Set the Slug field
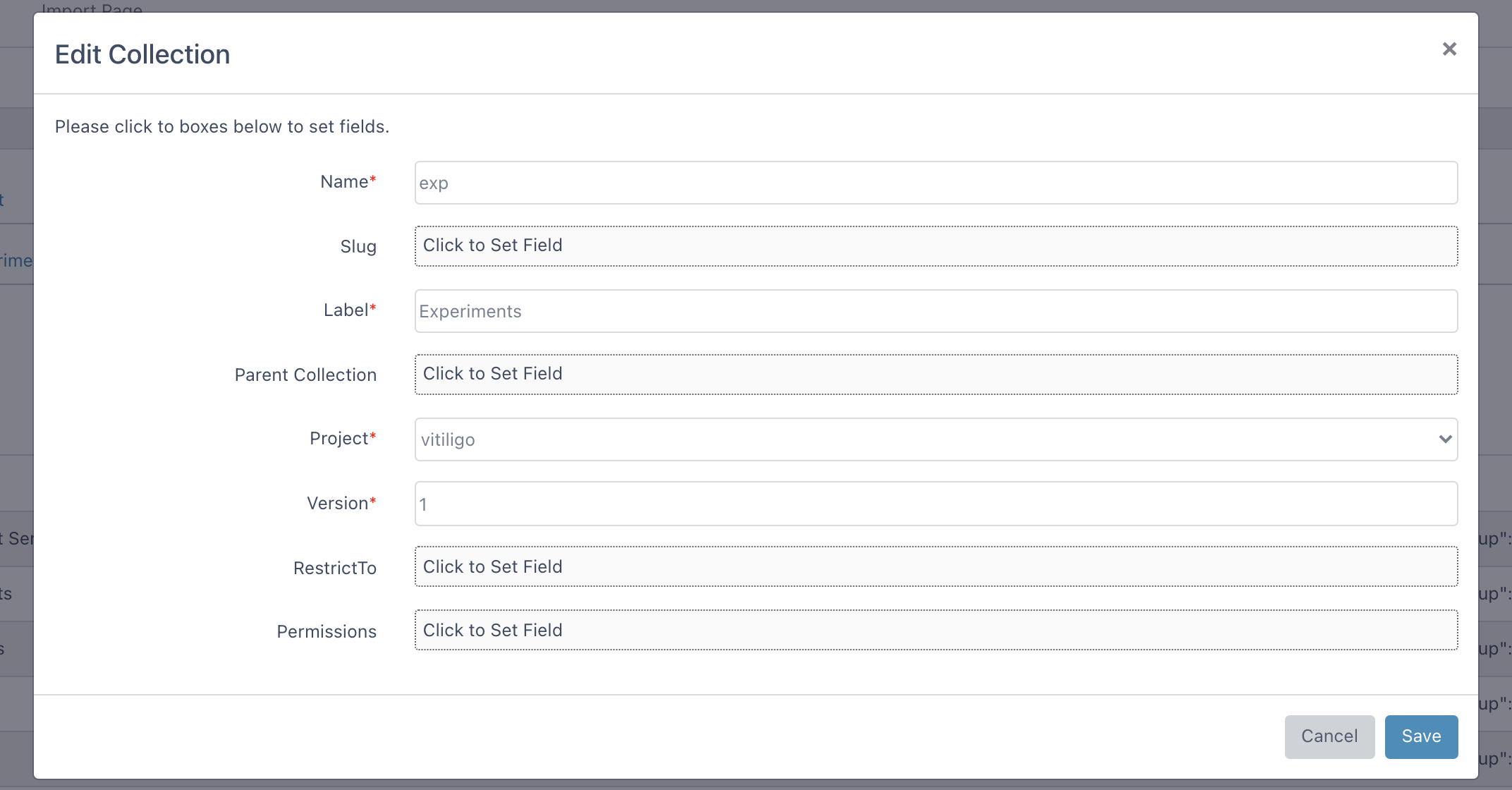 pos(936,246)
